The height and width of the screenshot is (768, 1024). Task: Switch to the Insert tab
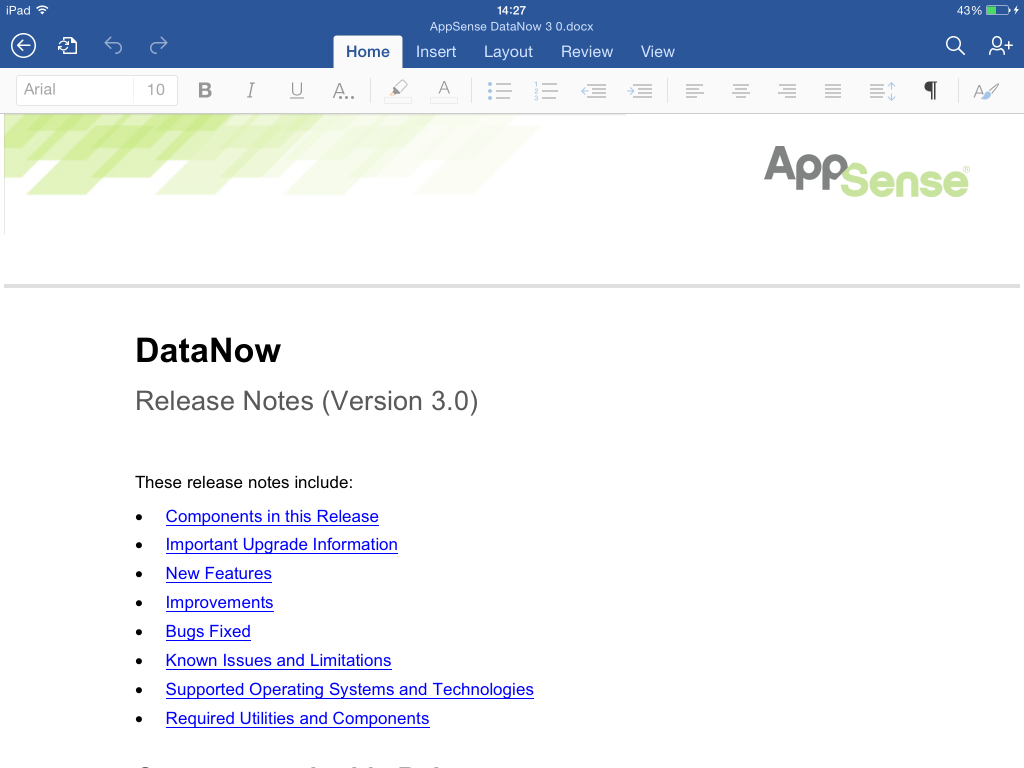(436, 52)
